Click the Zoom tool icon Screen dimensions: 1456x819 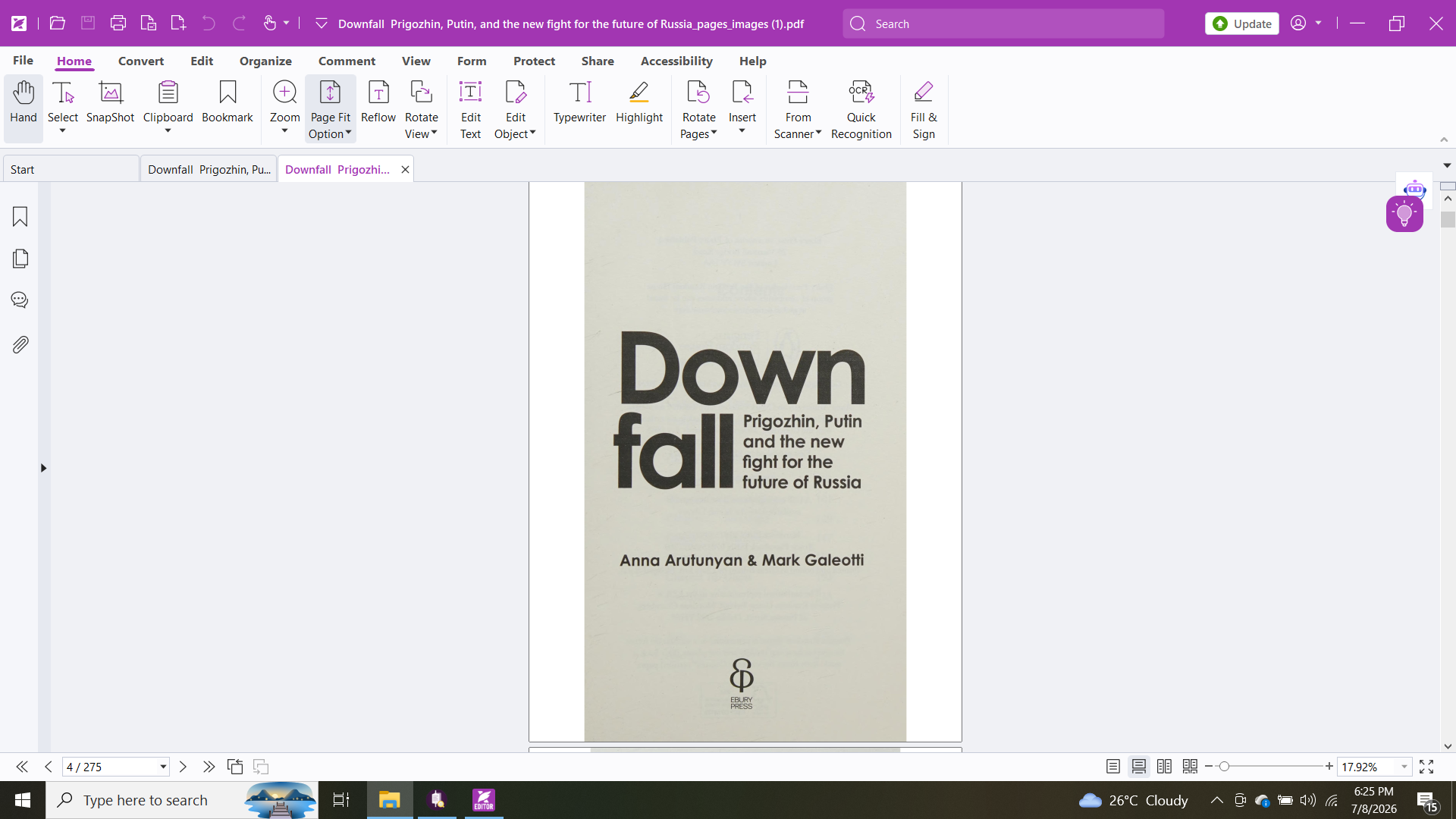[284, 93]
